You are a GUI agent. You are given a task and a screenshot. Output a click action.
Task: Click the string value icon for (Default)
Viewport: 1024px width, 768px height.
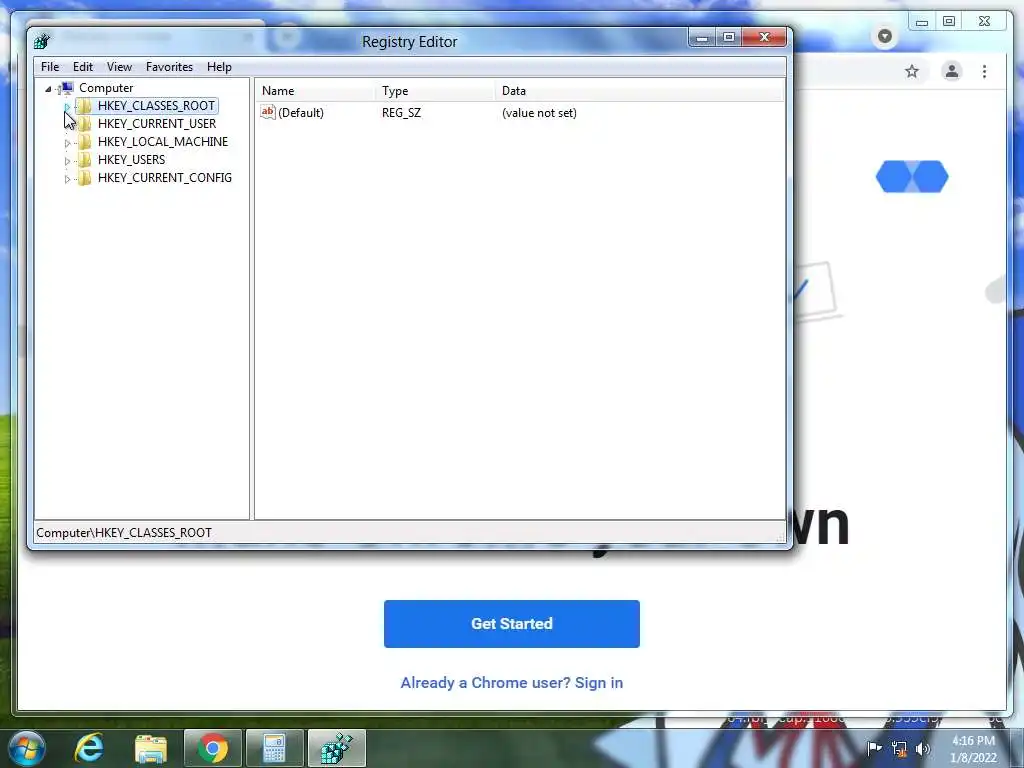coord(268,112)
